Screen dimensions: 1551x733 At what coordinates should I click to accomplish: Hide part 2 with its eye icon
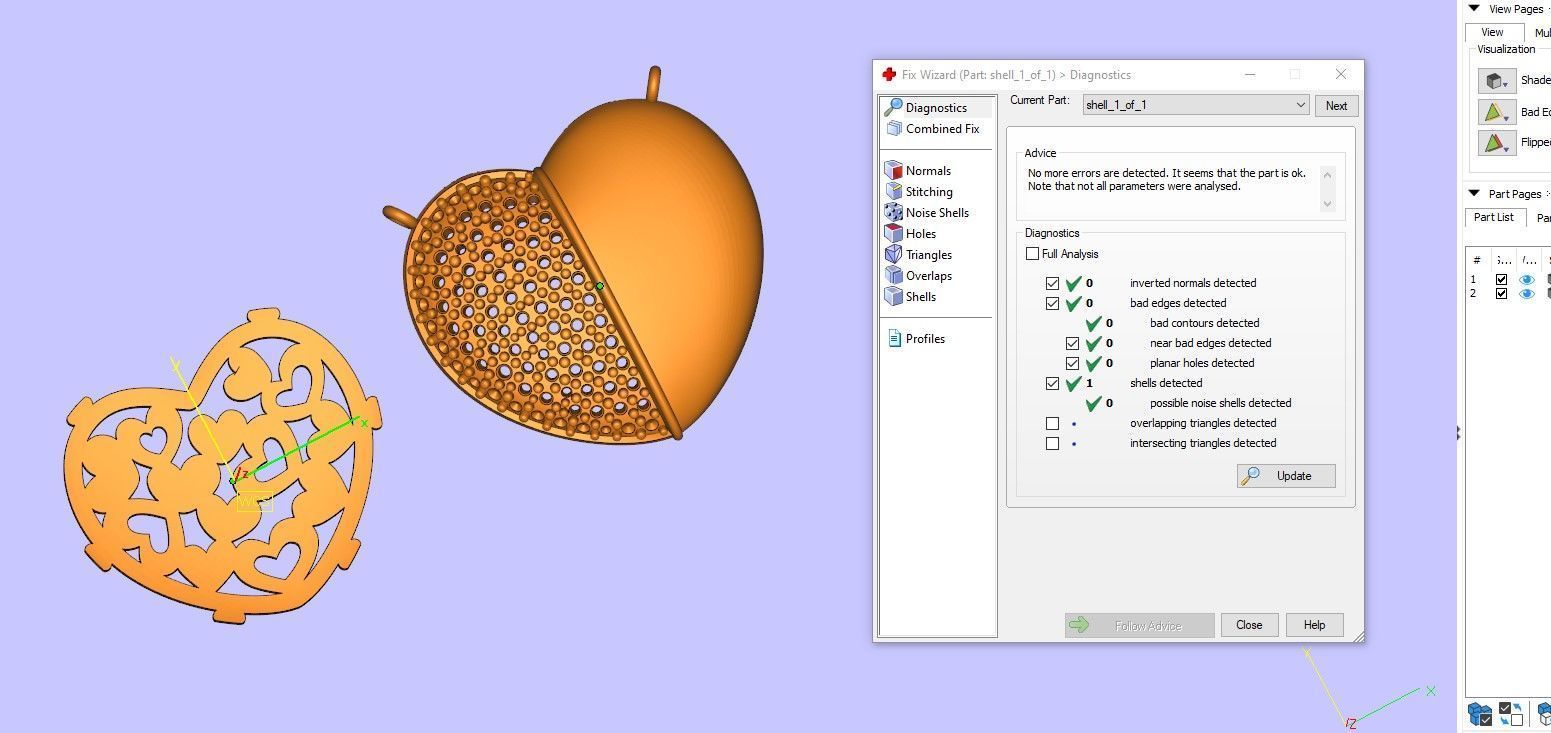(1526, 294)
